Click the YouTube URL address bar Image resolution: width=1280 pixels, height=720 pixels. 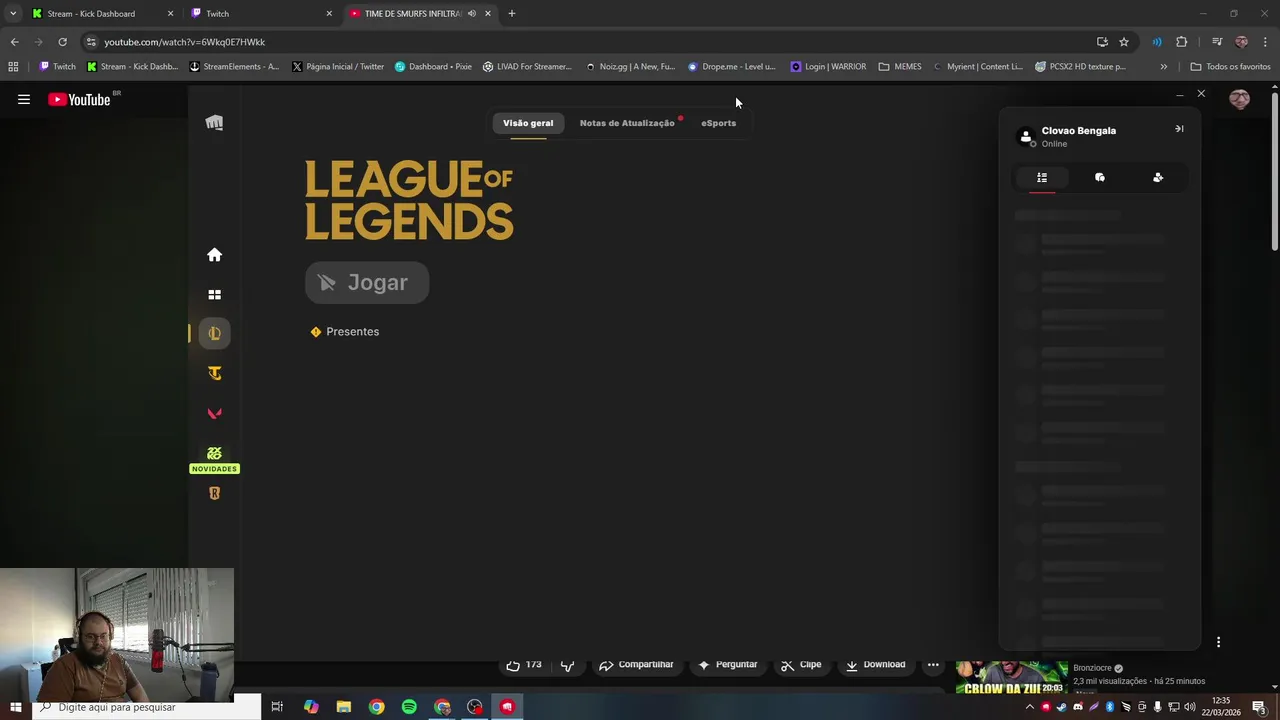click(590, 42)
